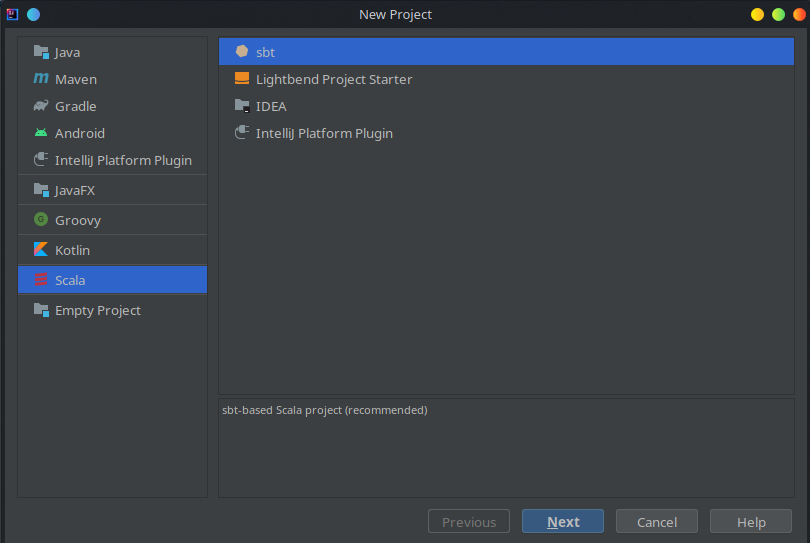Click the orange Lightbend icon
Image resolution: width=810 pixels, height=543 pixels.
click(242, 79)
